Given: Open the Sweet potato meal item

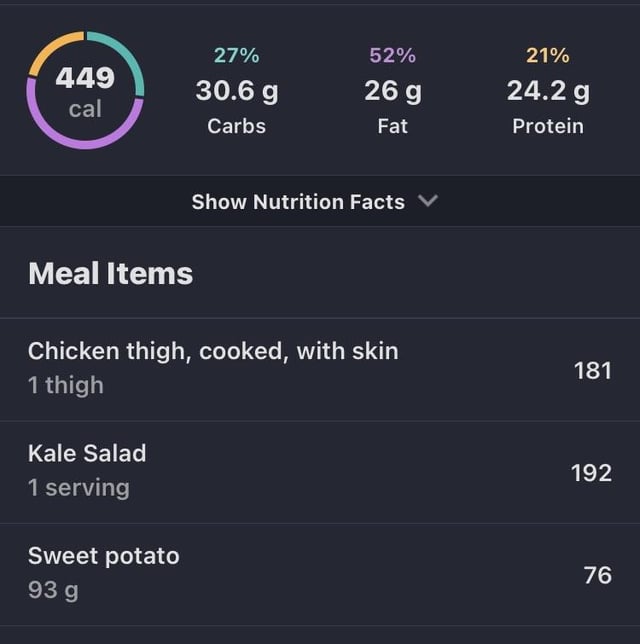Looking at the screenshot, I should tap(320, 575).
